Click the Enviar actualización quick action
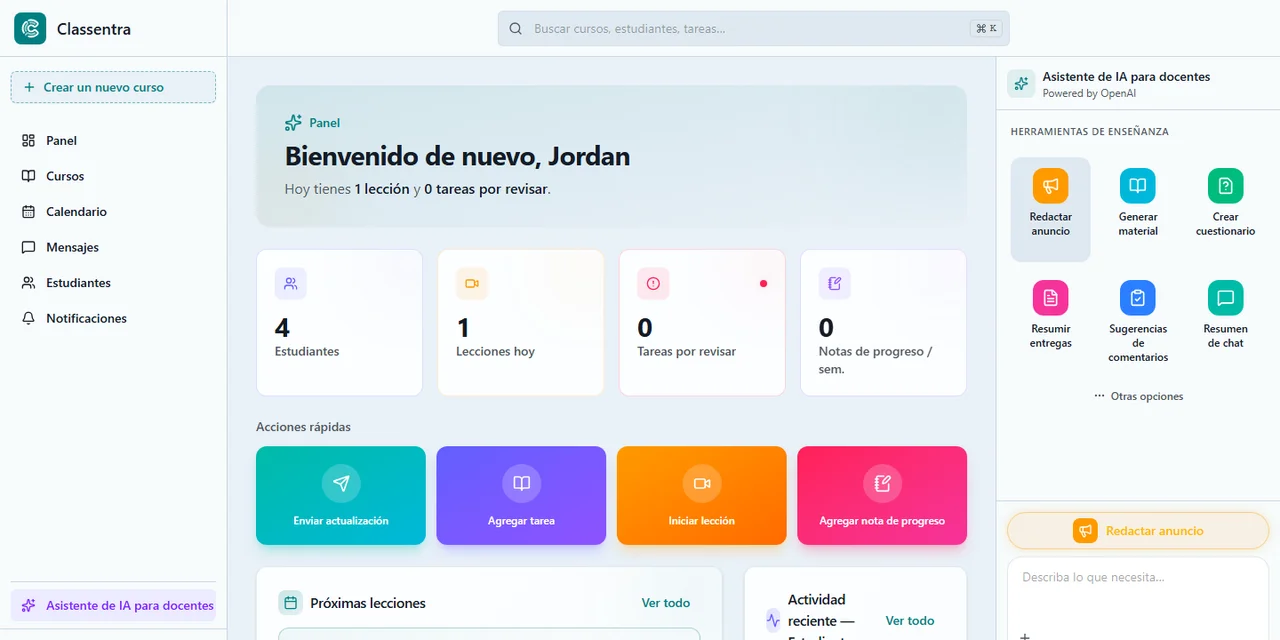The width and height of the screenshot is (1280, 640). (x=341, y=495)
